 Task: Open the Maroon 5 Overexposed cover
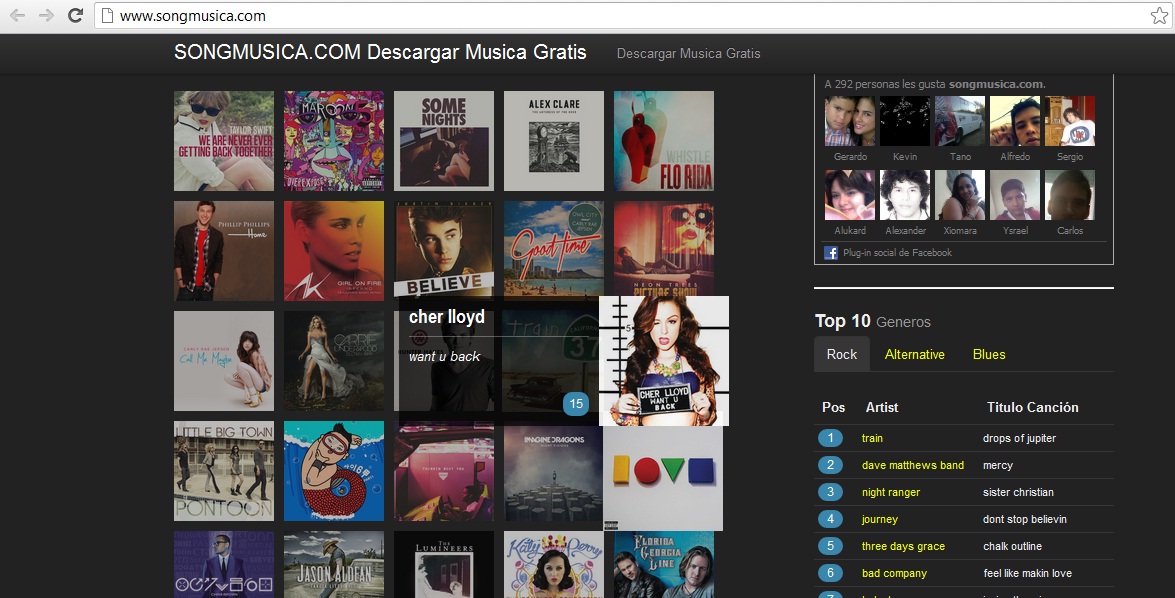click(333, 141)
